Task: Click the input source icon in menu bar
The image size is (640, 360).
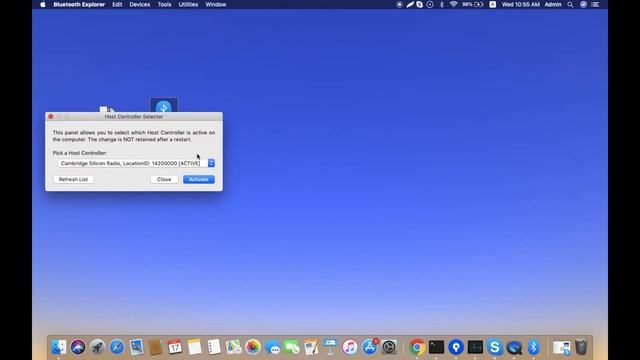Action: point(493,4)
